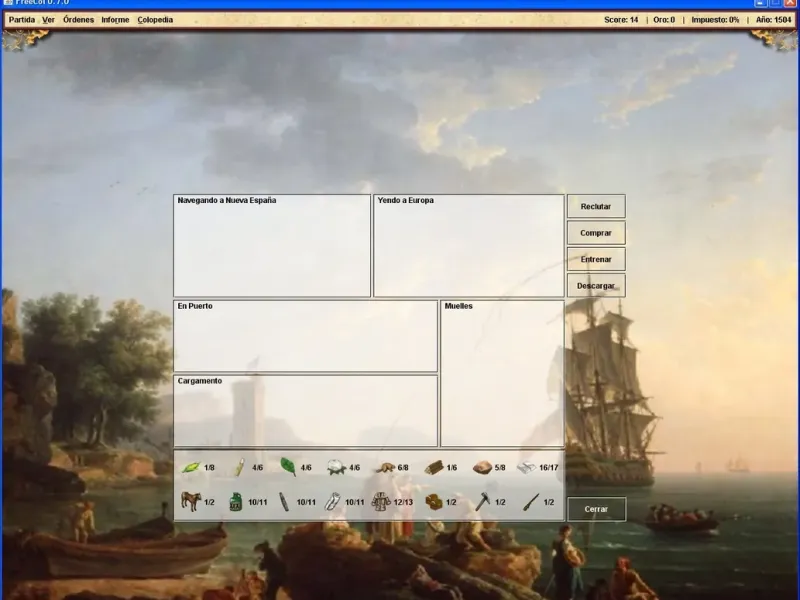Click the horses price 1/2
800x600 pixels.
coord(209,503)
